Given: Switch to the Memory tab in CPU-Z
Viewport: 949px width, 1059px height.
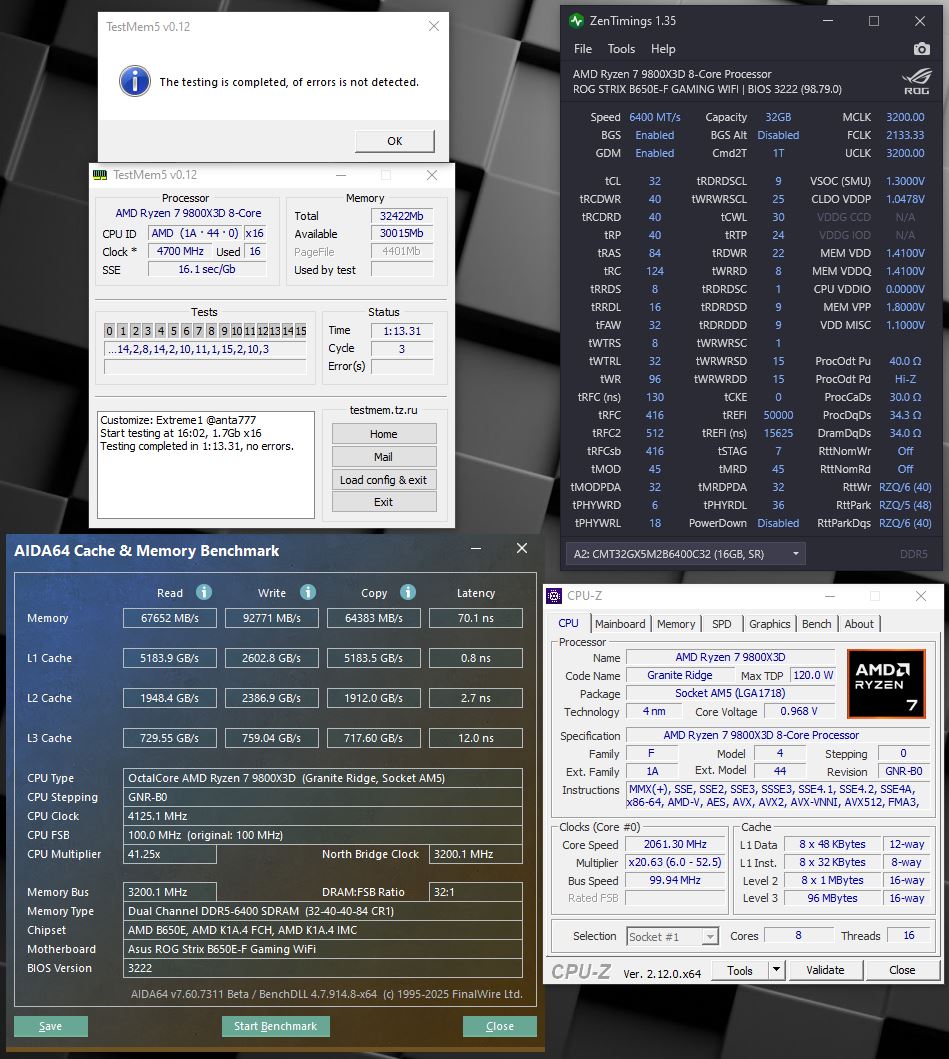Looking at the screenshot, I should tap(676, 624).
